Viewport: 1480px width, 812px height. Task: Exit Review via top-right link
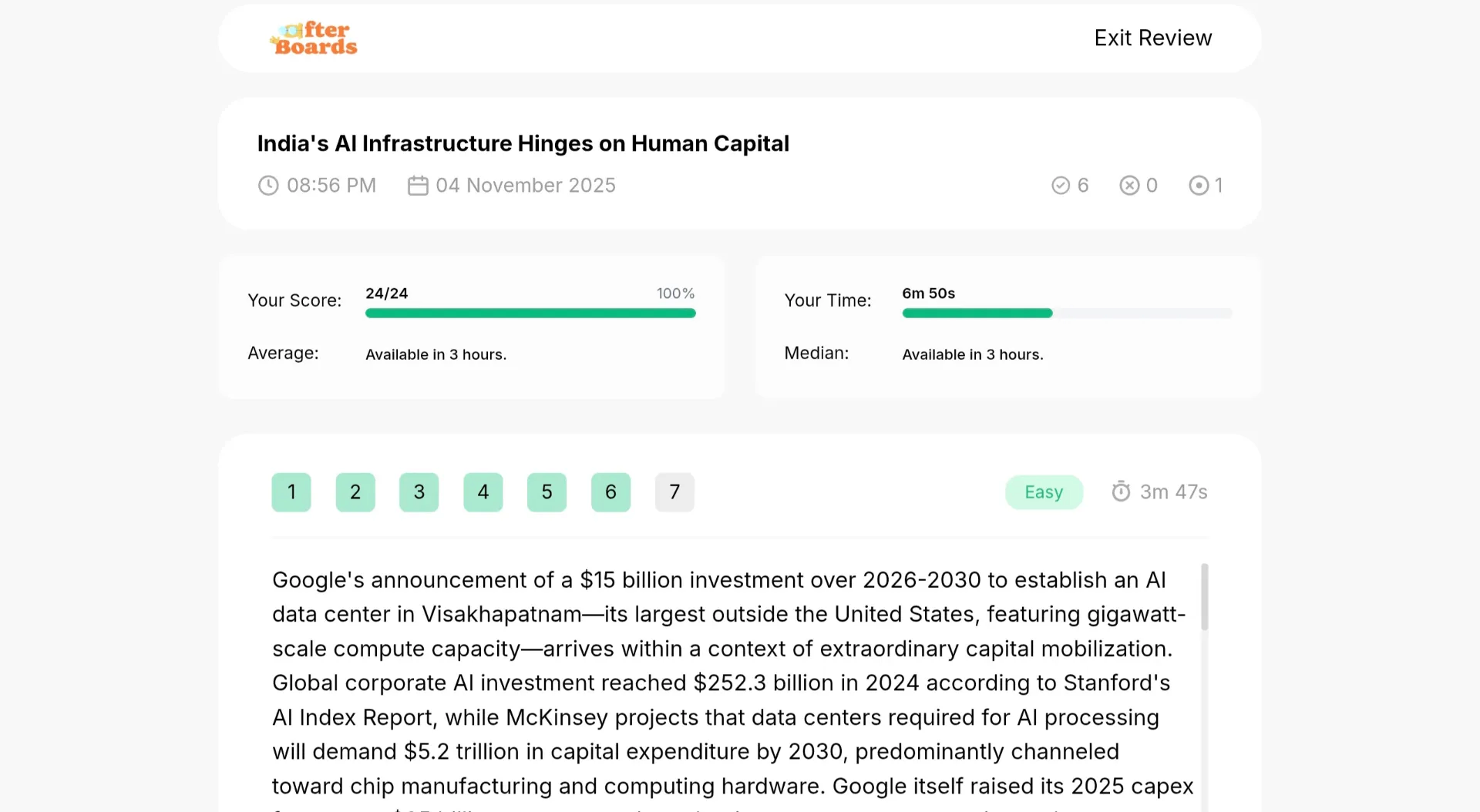(1152, 38)
